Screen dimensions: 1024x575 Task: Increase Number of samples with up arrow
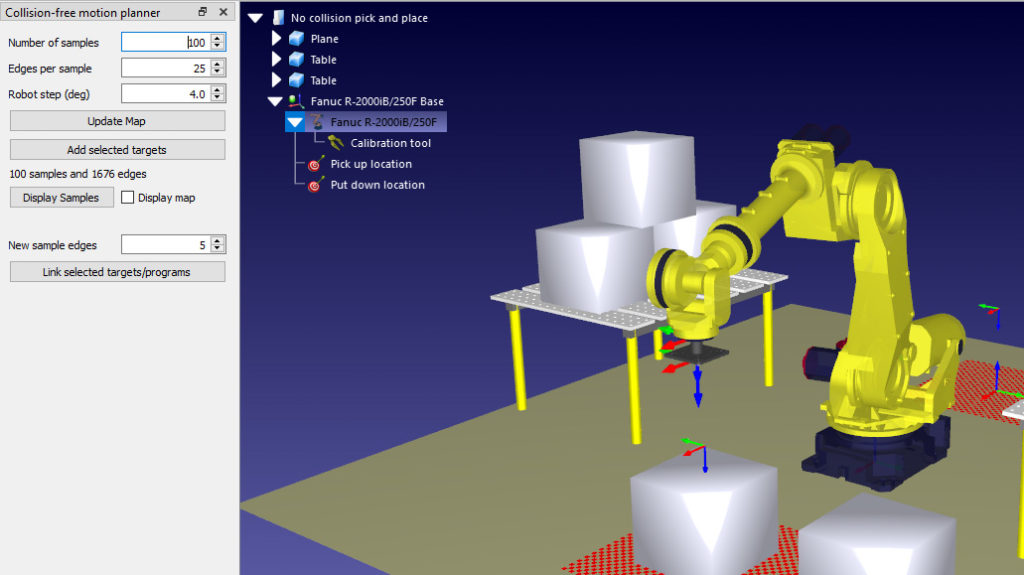217,38
